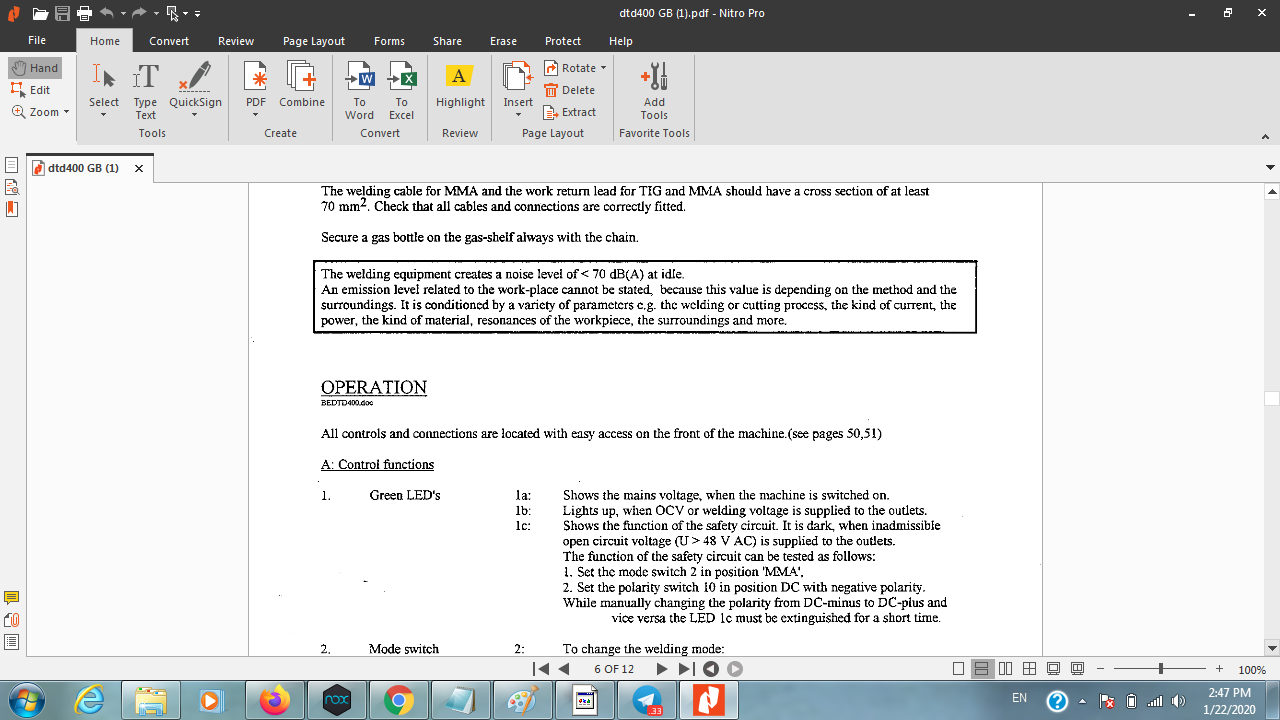
Task: Go to the next page
Action: pos(662,669)
